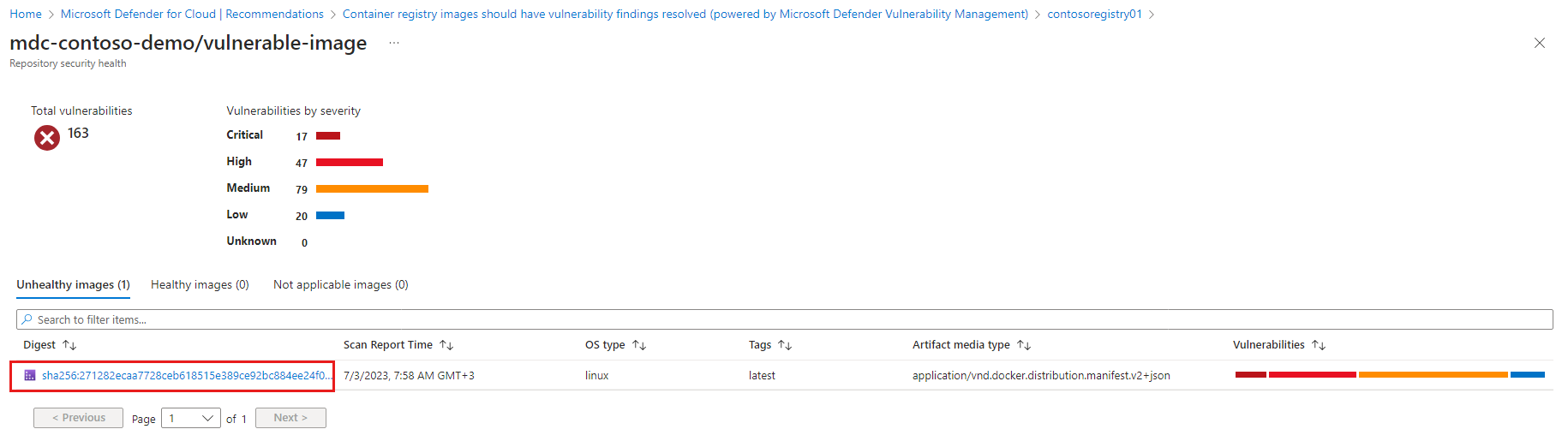The image size is (1568, 447).
Task: Go to Home breadcrumb link
Action: [x=26, y=14]
